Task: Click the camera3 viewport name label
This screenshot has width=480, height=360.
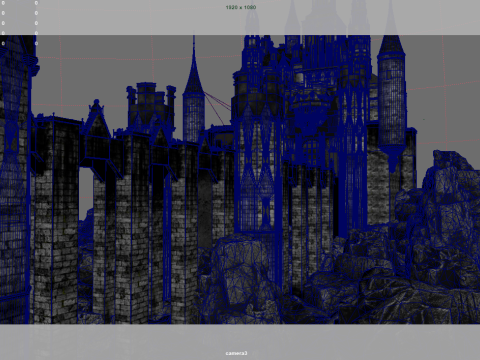Action: [x=236, y=353]
